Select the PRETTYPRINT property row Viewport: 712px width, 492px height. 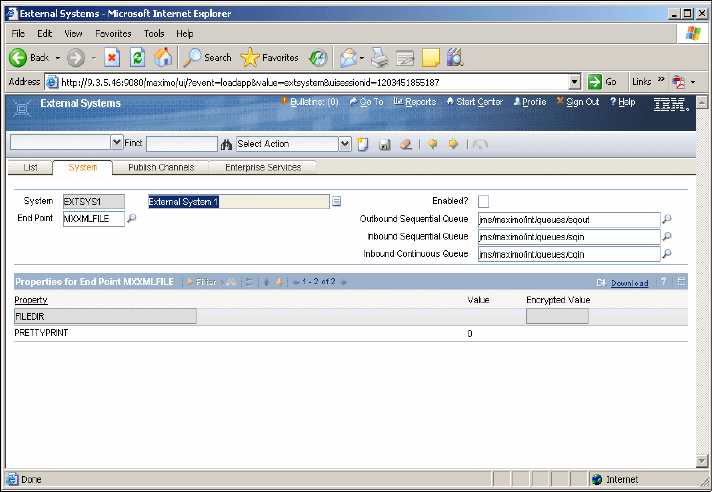(x=351, y=333)
